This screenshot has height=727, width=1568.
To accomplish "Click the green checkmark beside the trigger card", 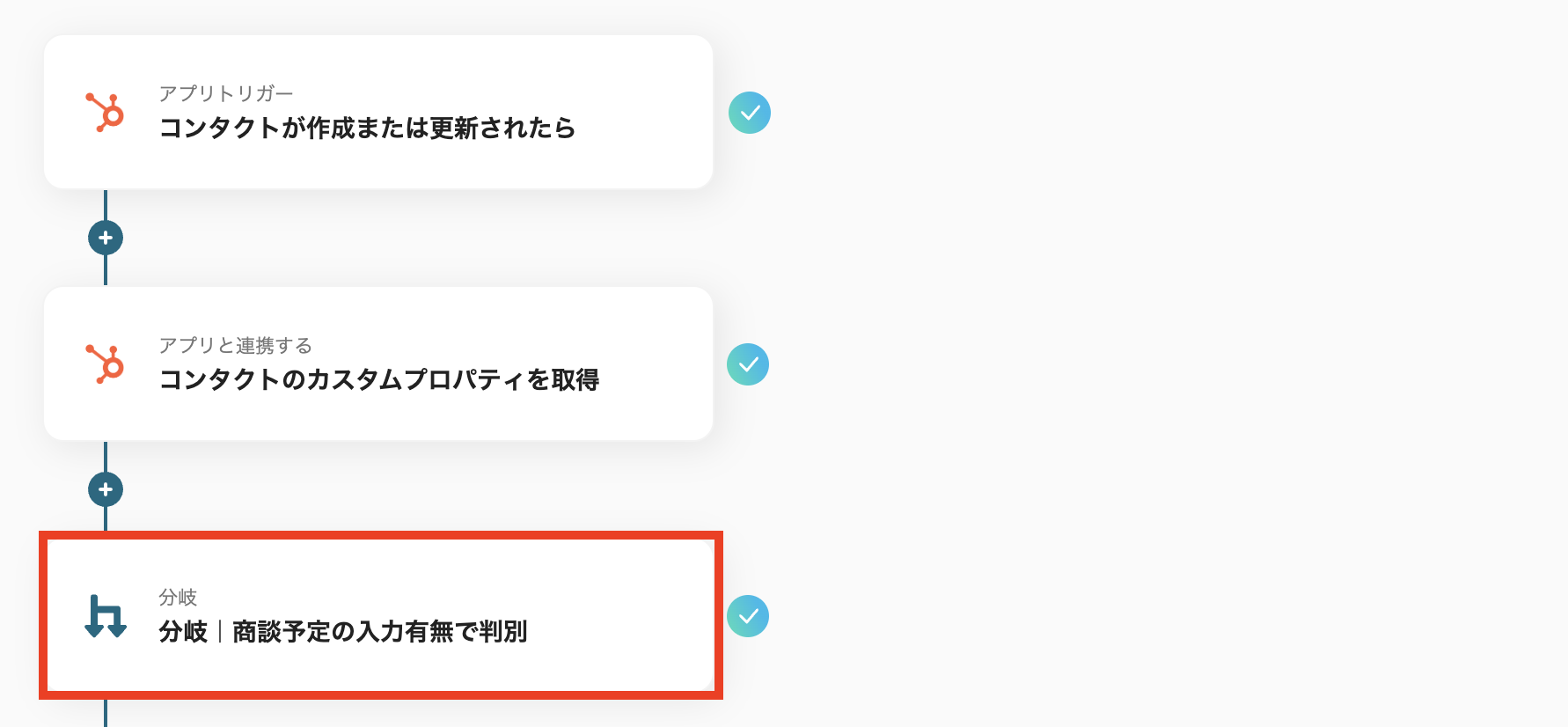I will click(750, 112).
